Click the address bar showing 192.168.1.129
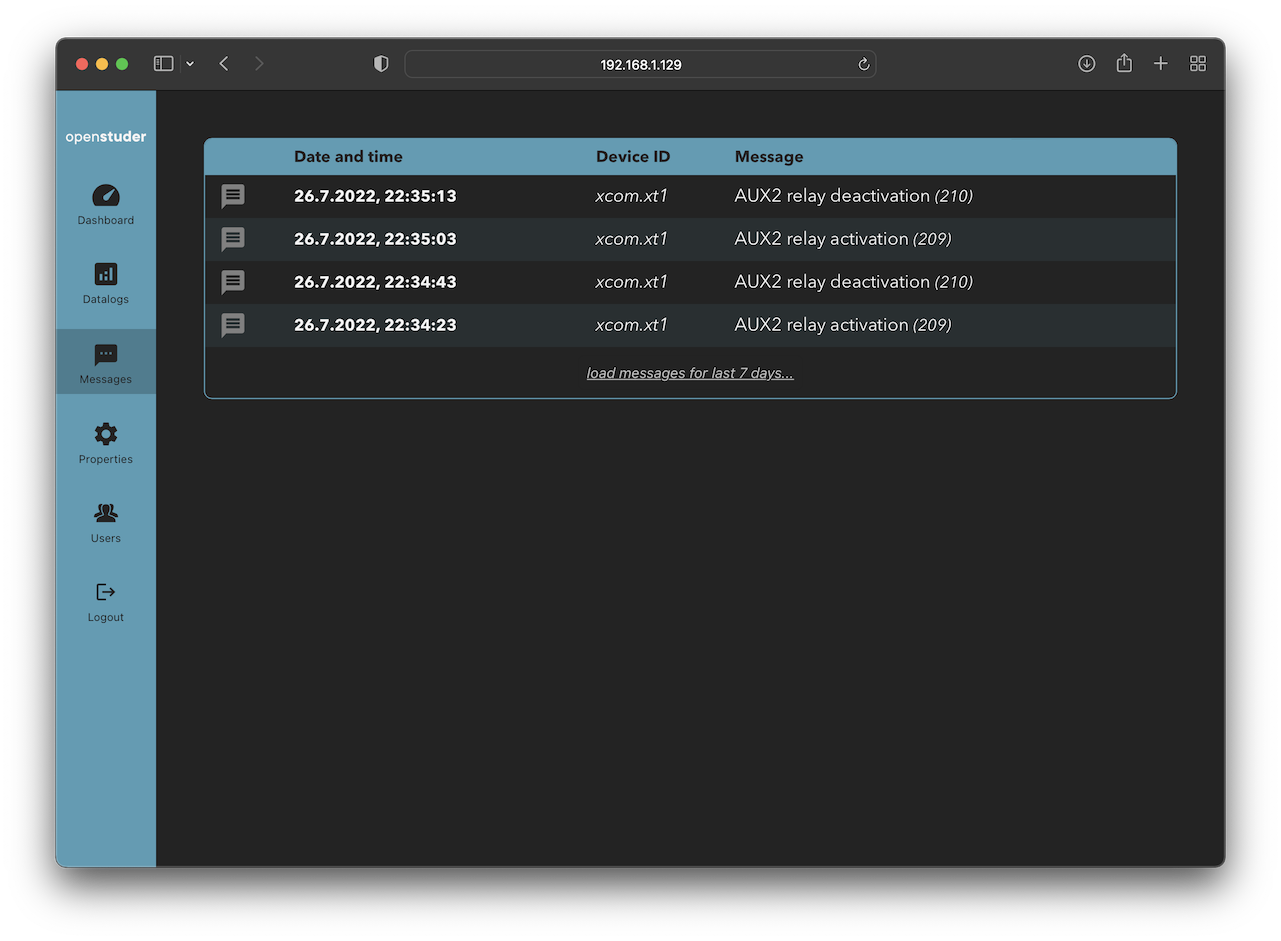 [640, 64]
